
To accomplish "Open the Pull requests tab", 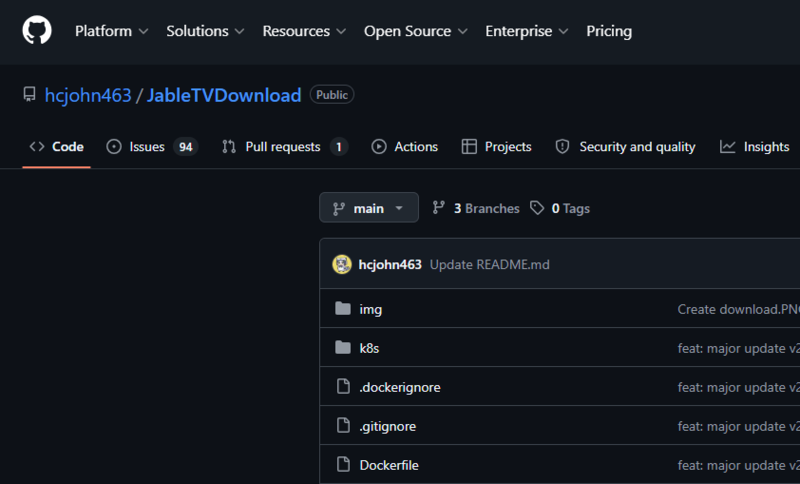I will (285, 147).
